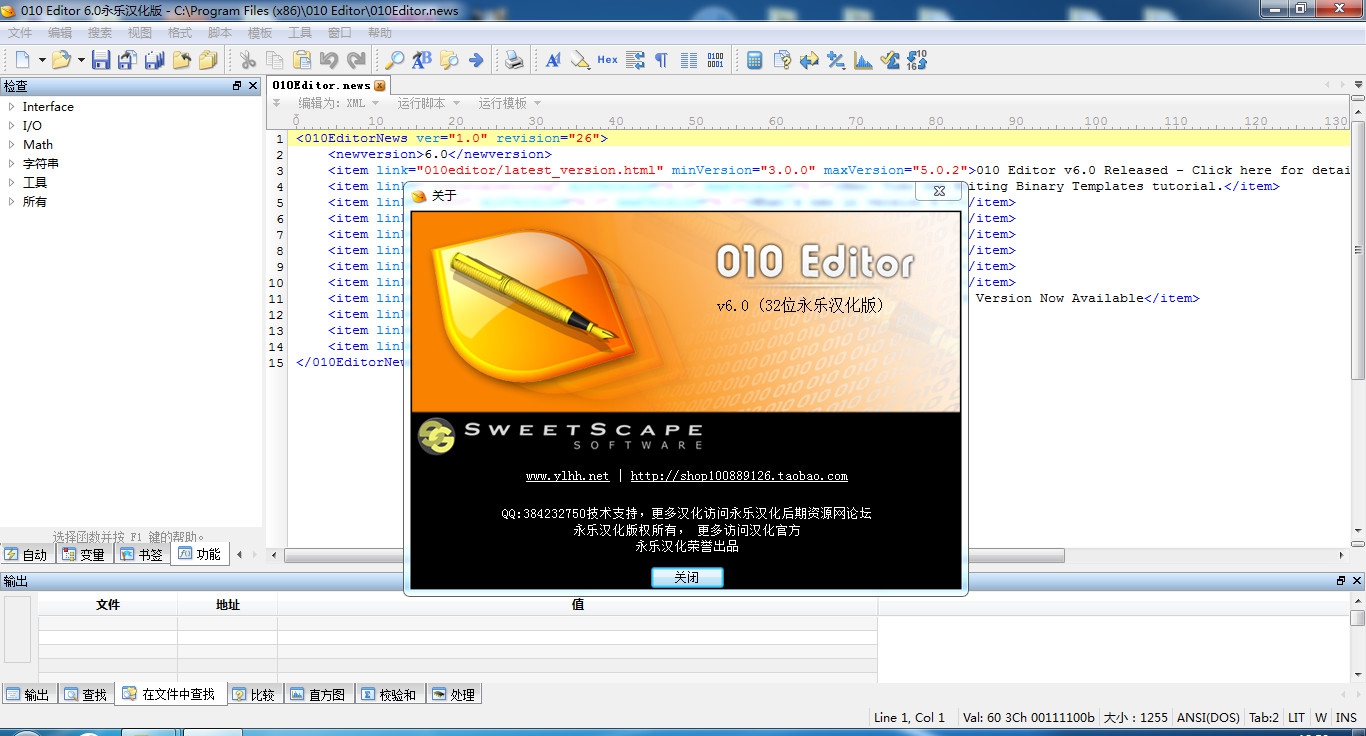Toggle show whitespace pilcrow icon
1366x736 pixels.
(661, 60)
